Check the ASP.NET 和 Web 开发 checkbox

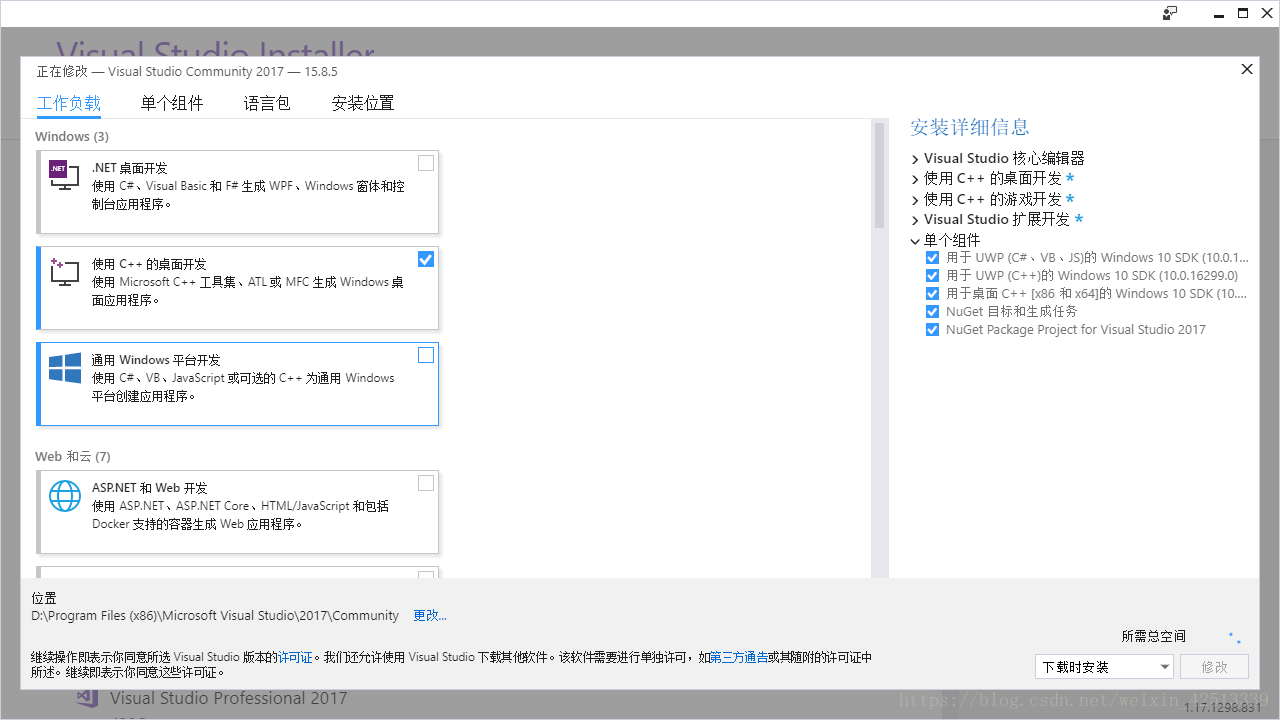tap(426, 483)
